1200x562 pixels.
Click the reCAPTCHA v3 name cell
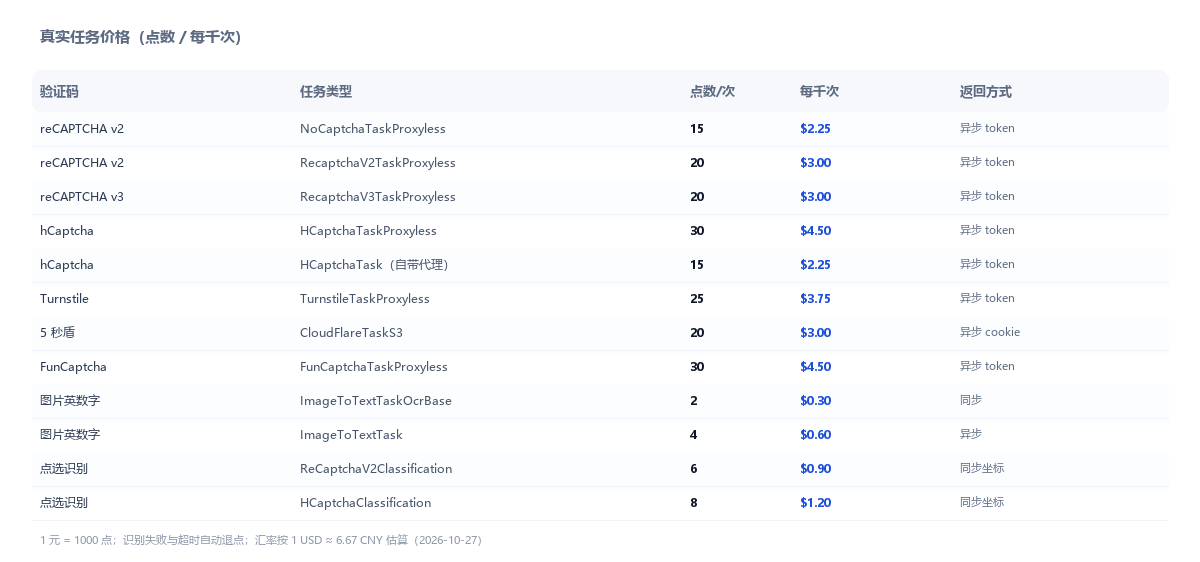[82, 197]
